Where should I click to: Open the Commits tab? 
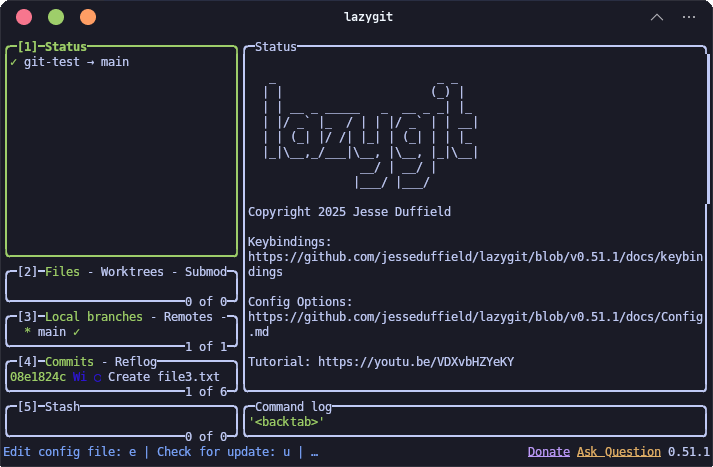69,362
